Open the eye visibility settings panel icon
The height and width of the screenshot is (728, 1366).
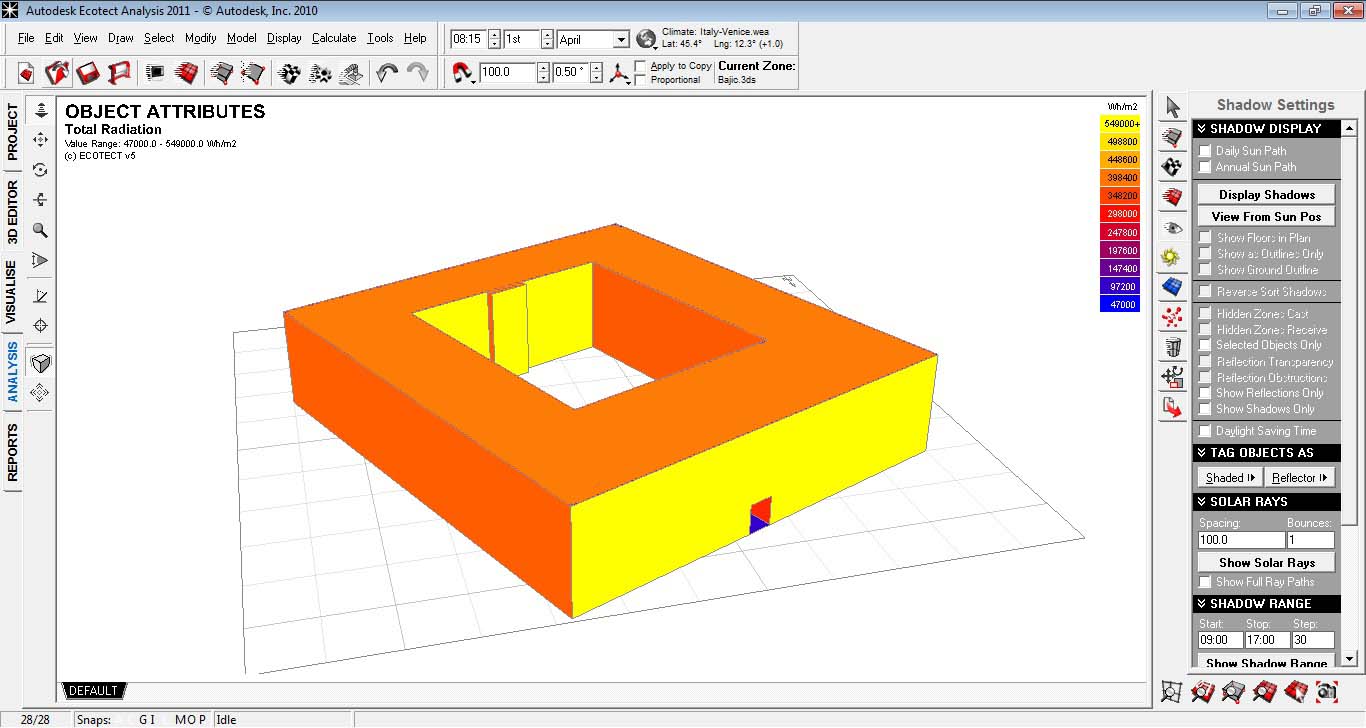(x=1172, y=227)
